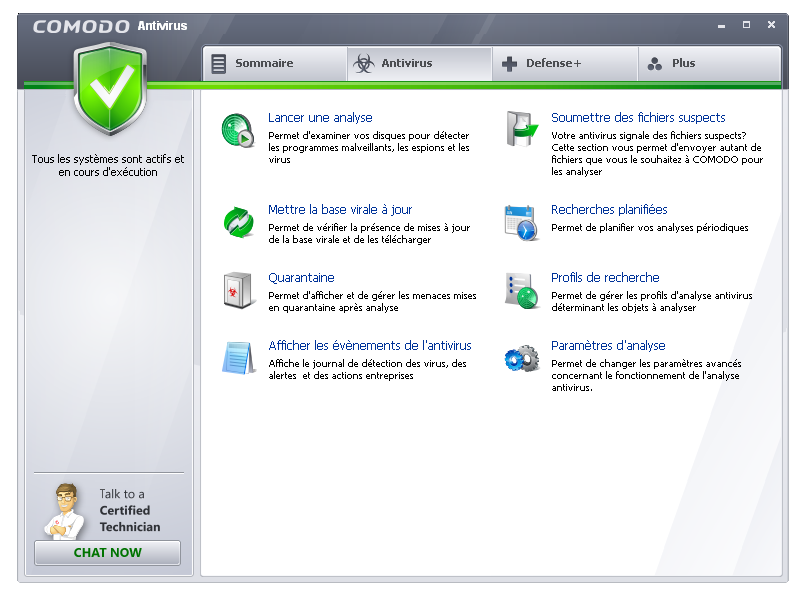Close the COMODO Antivirus window
The height and width of the screenshot is (607, 808).
pyautogui.click(x=771, y=25)
